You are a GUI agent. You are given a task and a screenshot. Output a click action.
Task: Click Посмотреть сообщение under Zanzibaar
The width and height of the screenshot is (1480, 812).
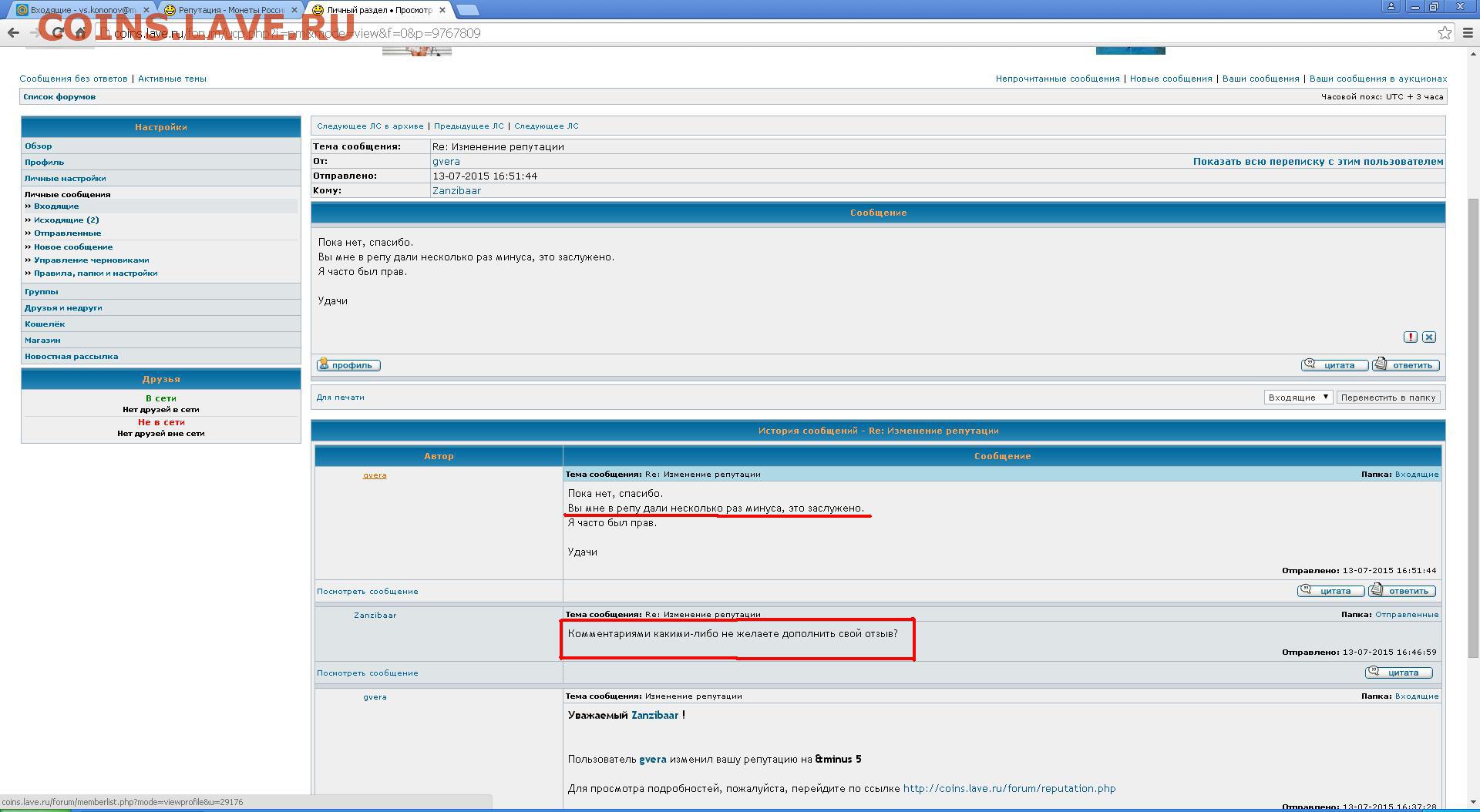pyautogui.click(x=367, y=673)
